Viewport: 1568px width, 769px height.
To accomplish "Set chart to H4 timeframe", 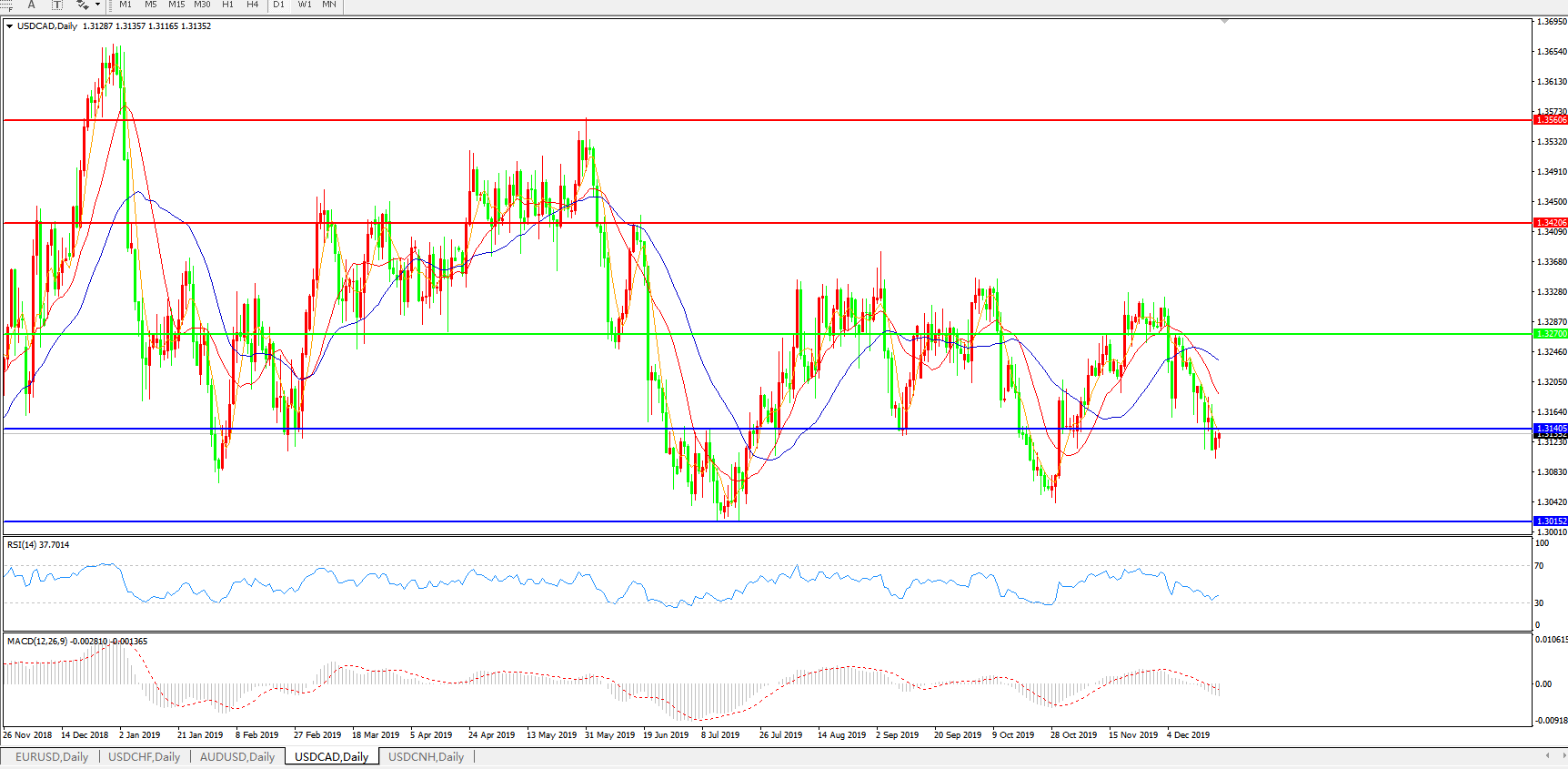I will point(252,5).
